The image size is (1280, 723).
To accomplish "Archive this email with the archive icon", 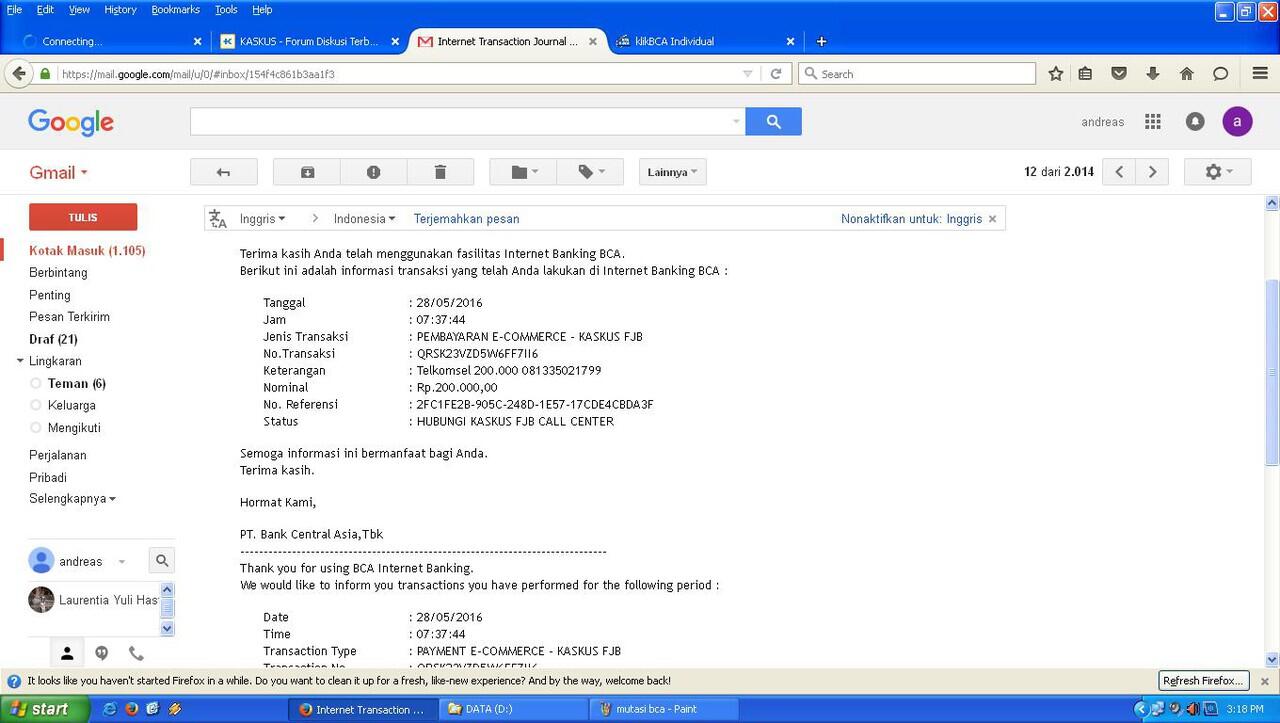I will (307, 172).
